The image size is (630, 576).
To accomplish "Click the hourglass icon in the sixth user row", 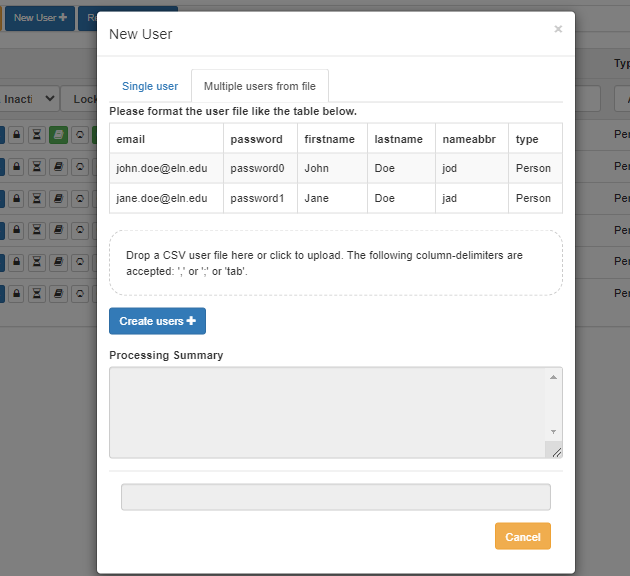I will point(37,294).
